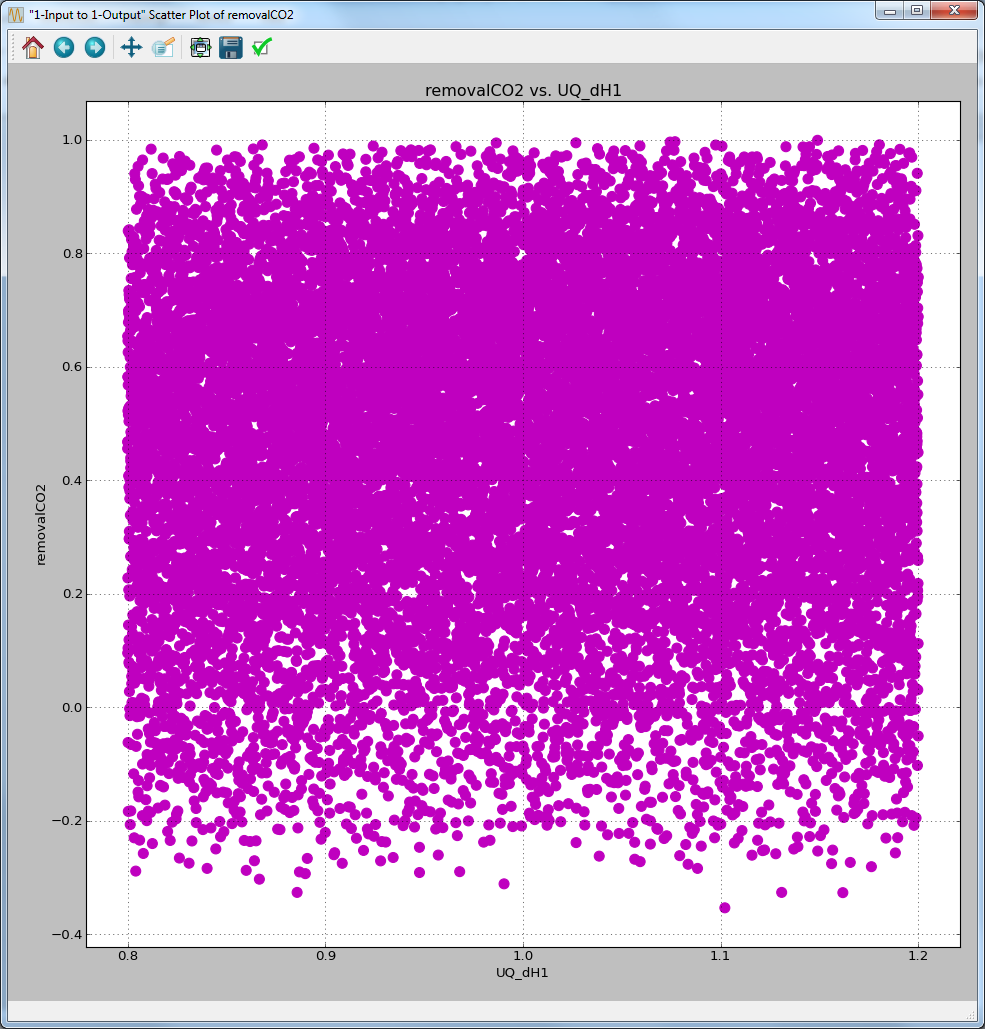This screenshot has height=1029, width=985.
Task: Go to the previous view using back arrow
Action: tap(63, 47)
